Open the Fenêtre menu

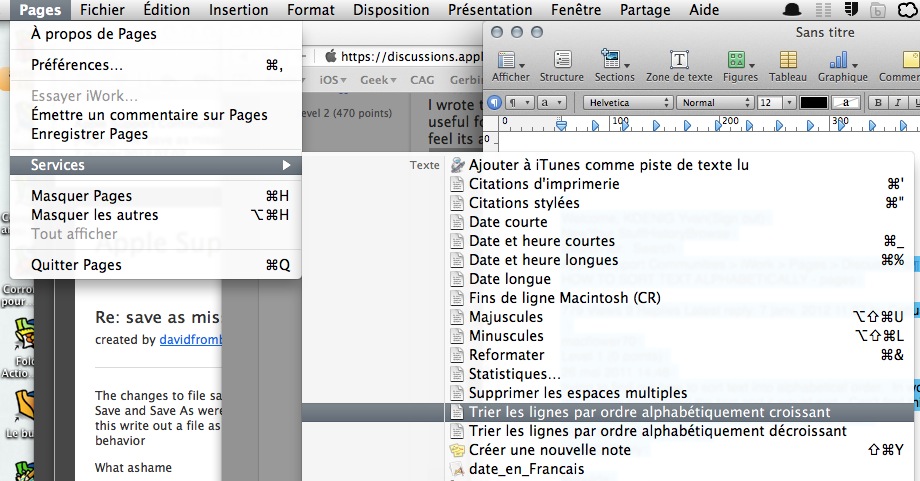[576, 10]
